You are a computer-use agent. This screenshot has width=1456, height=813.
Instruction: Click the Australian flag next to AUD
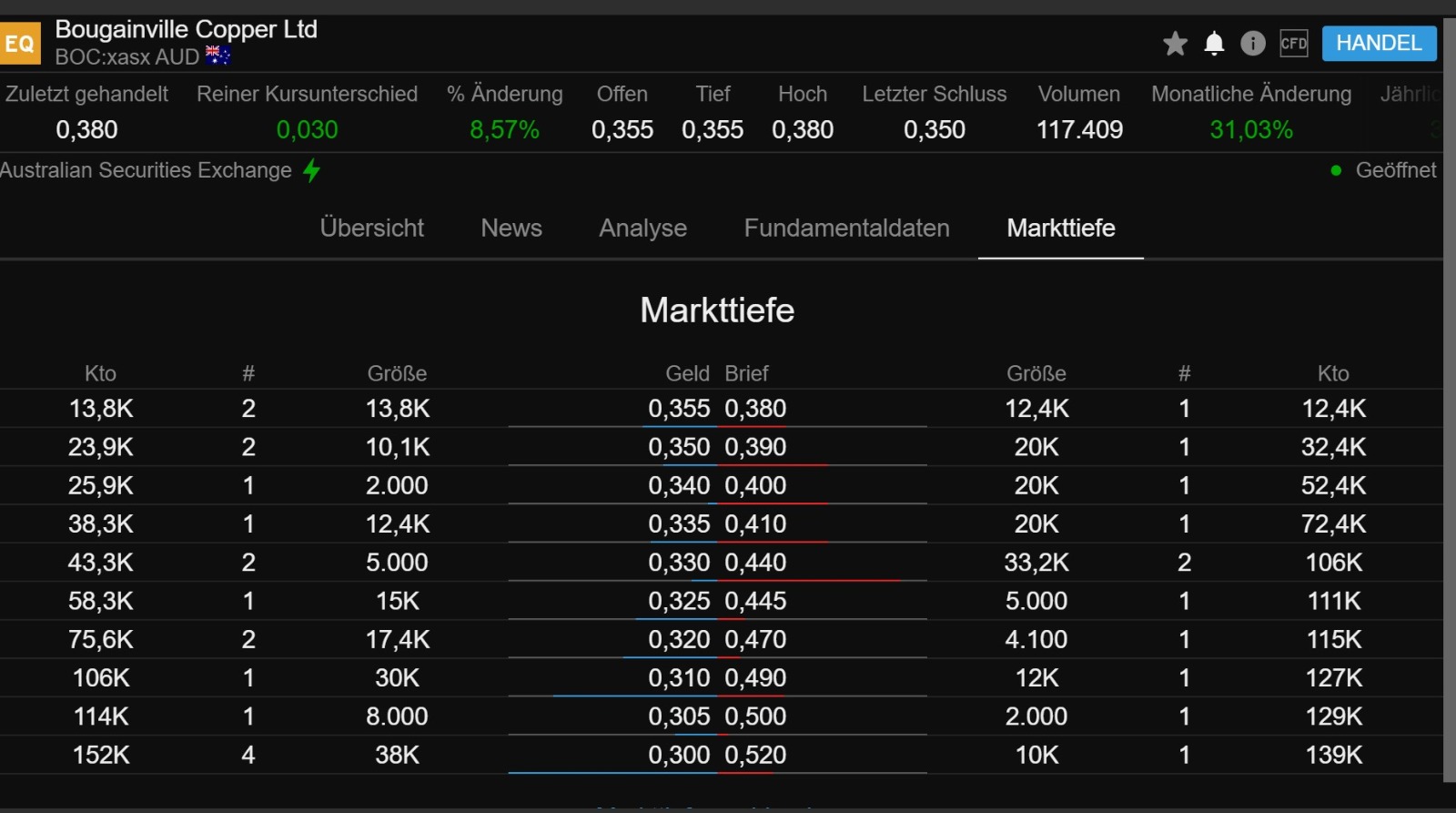[x=217, y=56]
